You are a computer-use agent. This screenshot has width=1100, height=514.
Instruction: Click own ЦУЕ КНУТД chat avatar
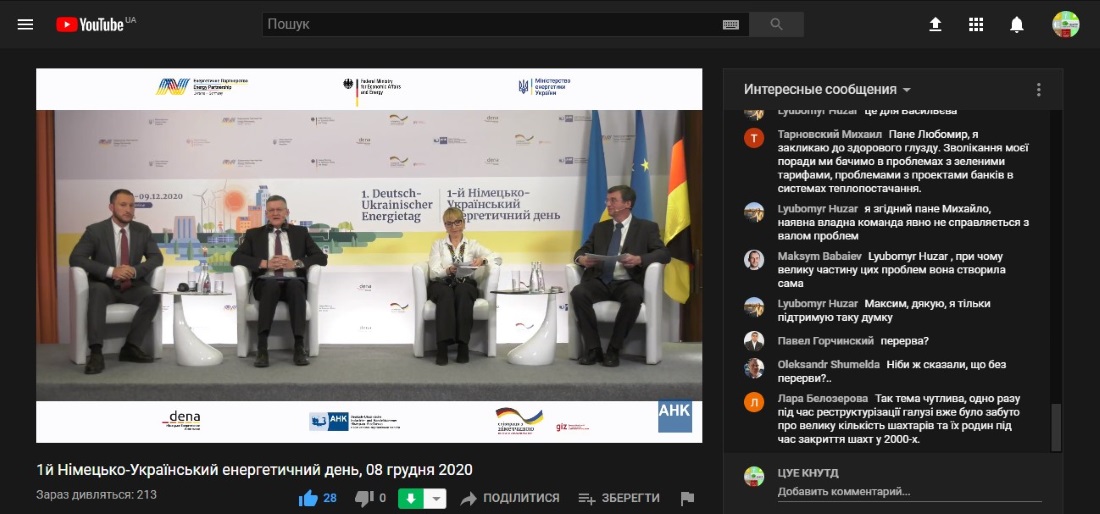tap(754, 476)
